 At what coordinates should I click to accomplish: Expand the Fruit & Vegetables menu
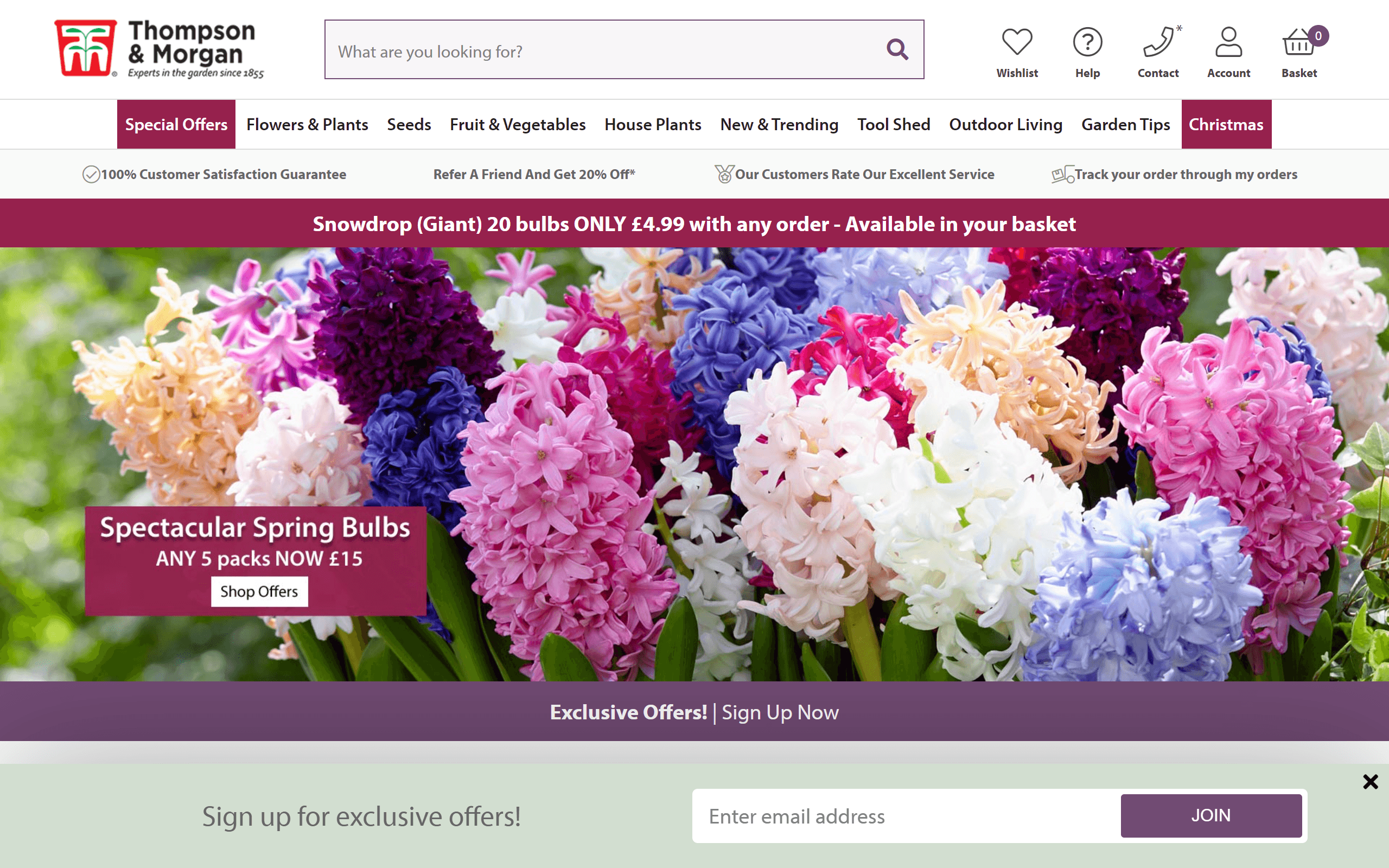[x=517, y=124]
